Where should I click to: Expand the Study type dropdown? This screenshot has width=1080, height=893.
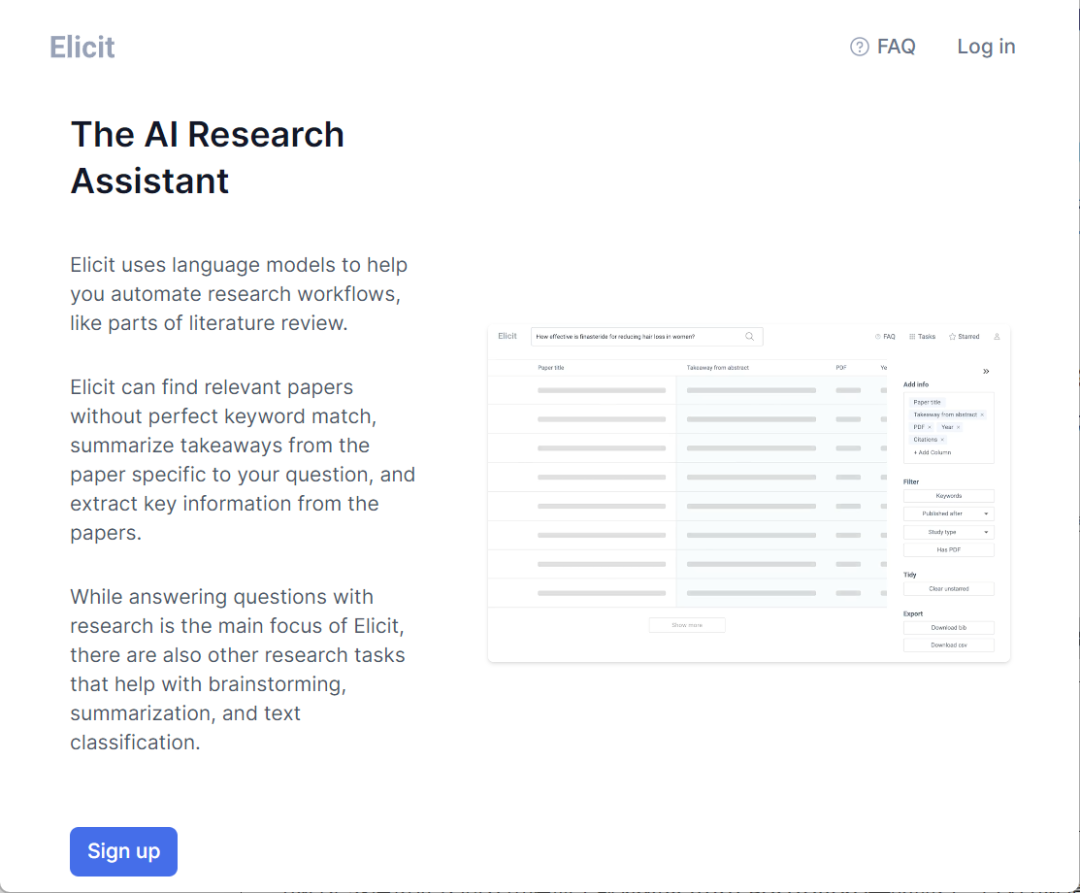(x=948, y=532)
